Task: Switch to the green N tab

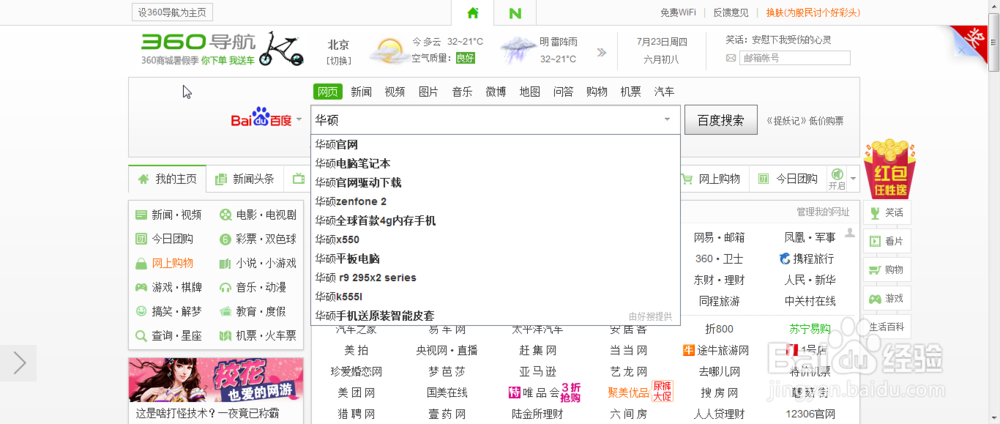Action: [515, 13]
